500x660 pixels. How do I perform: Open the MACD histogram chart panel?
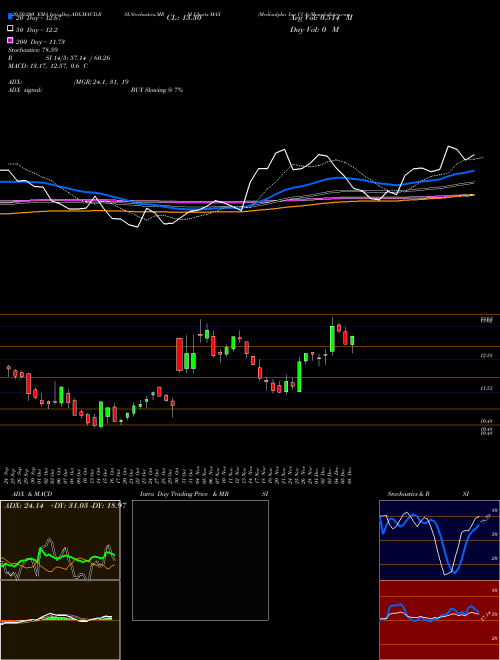point(60,620)
